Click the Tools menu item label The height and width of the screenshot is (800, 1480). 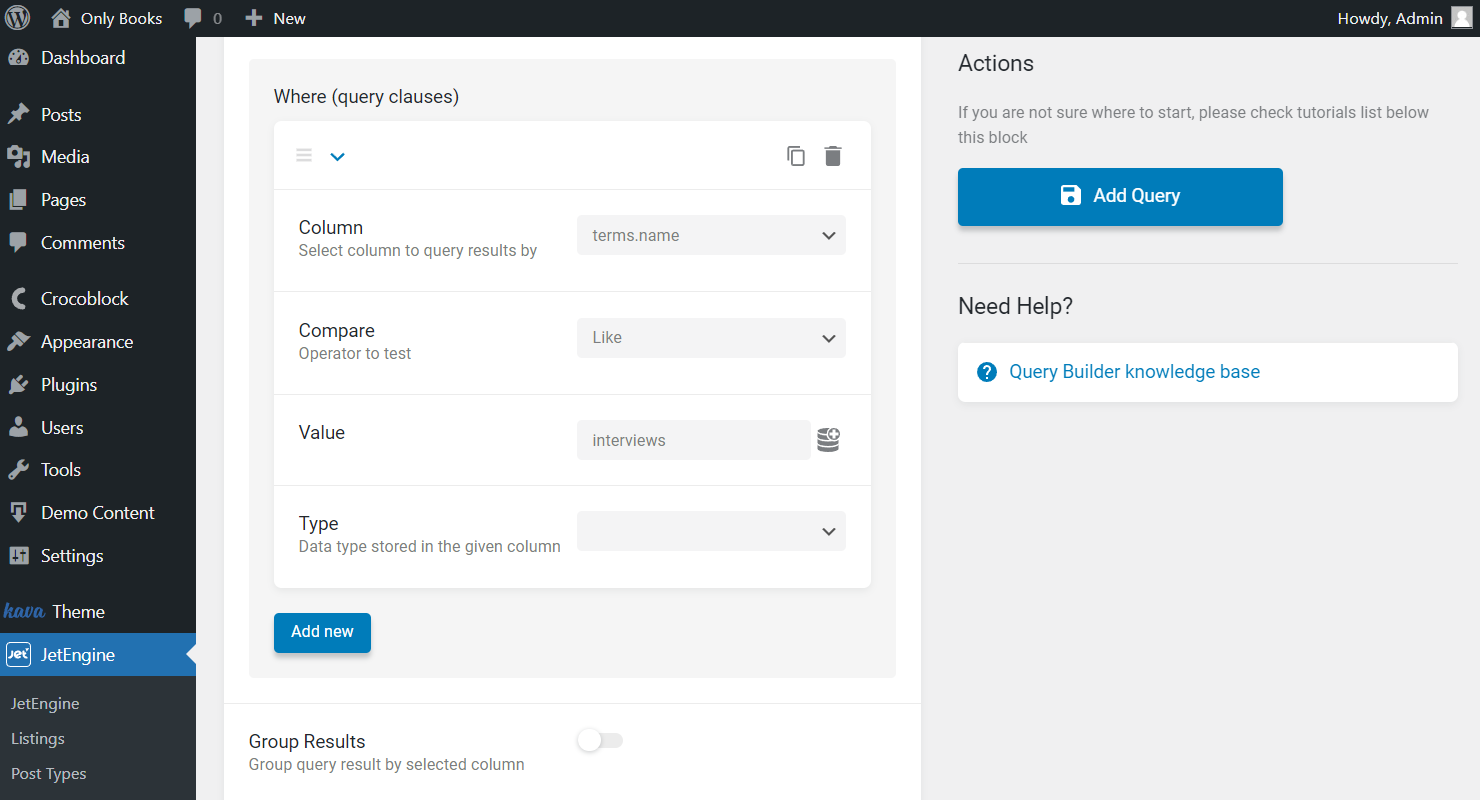[x=61, y=470]
